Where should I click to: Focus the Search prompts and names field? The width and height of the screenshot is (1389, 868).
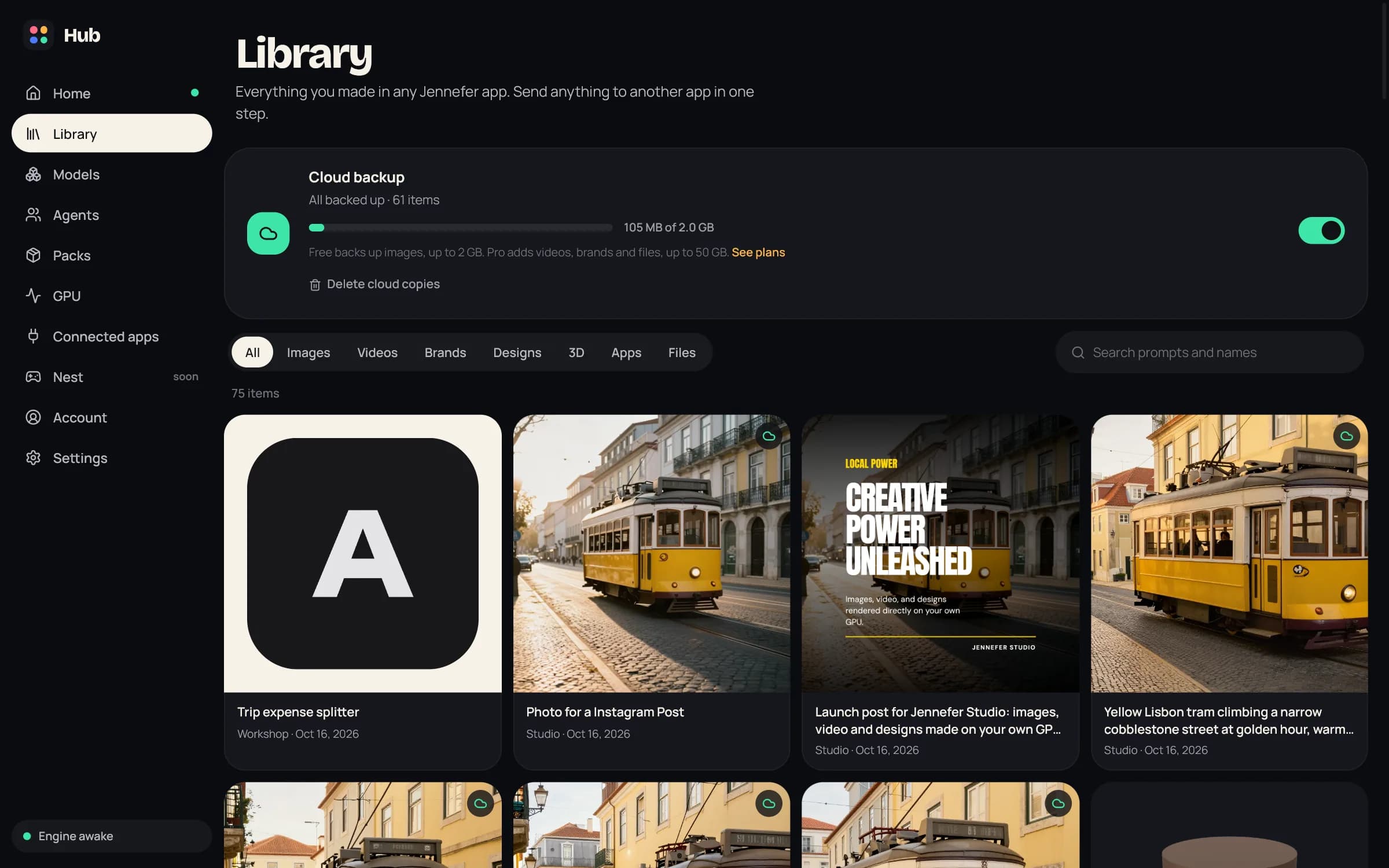(1210, 352)
